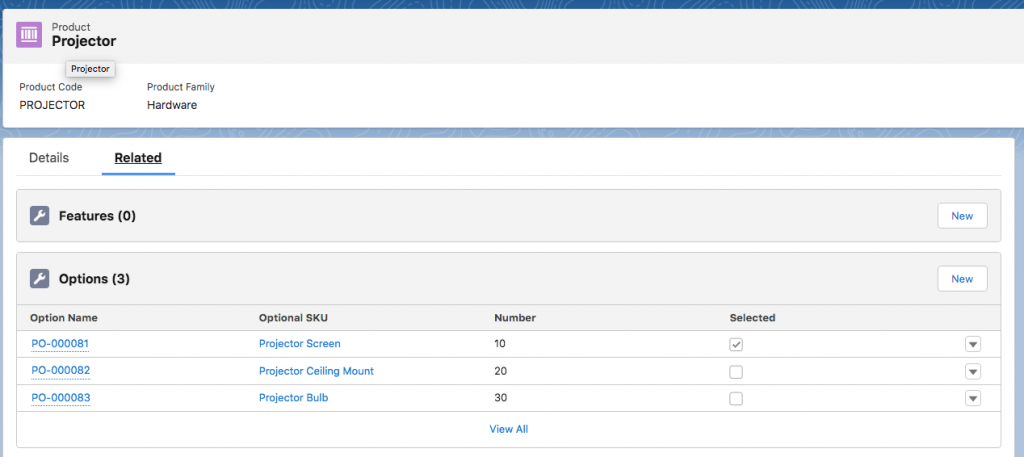Click New button in Features section
The width and height of the screenshot is (1024, 457).
tap(961, 216)
